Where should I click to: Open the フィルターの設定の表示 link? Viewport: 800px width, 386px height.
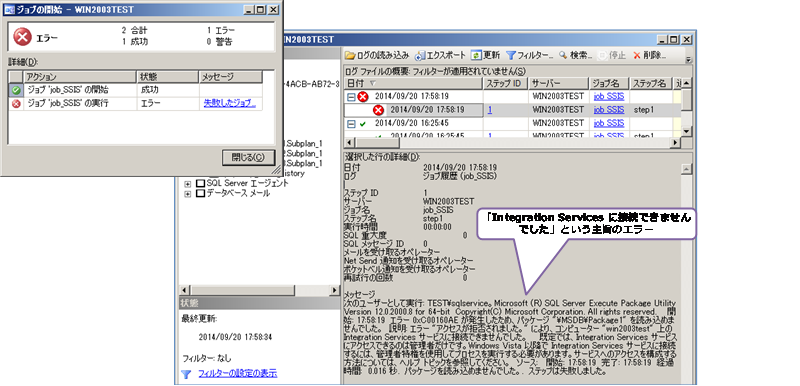click(237, 374)
